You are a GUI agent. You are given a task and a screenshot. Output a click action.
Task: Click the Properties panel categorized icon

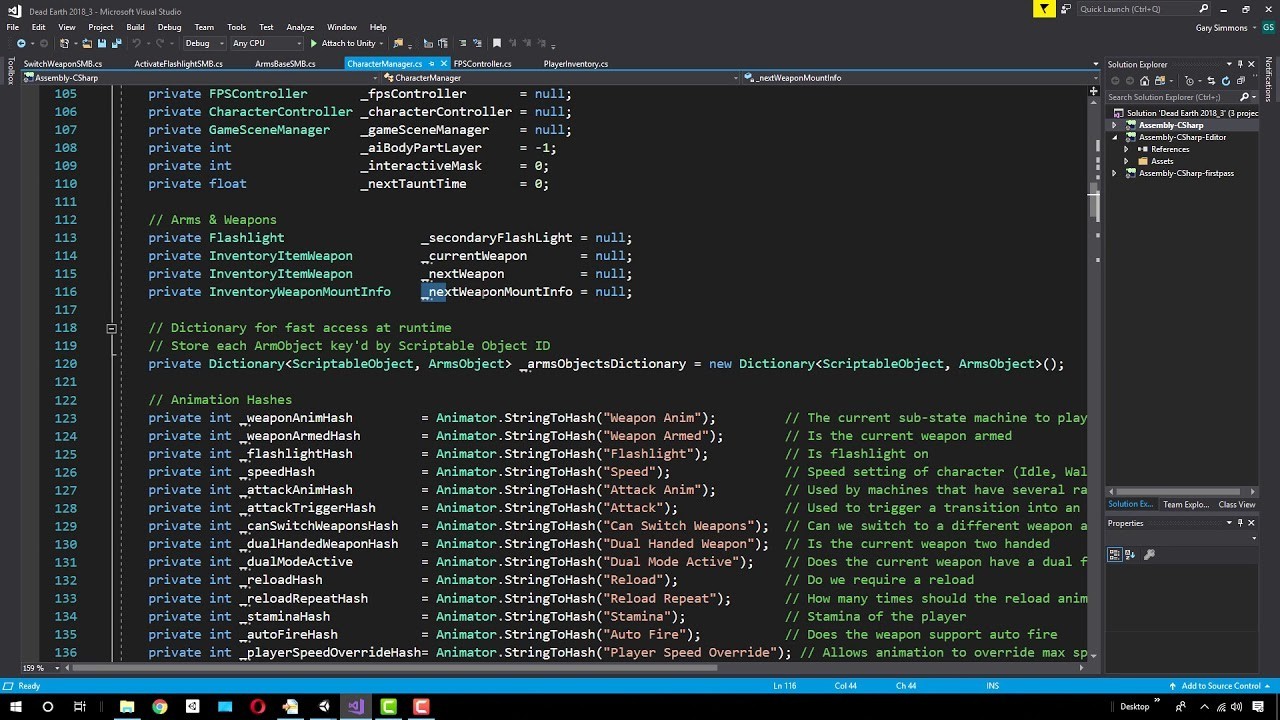click(1116, 554)
